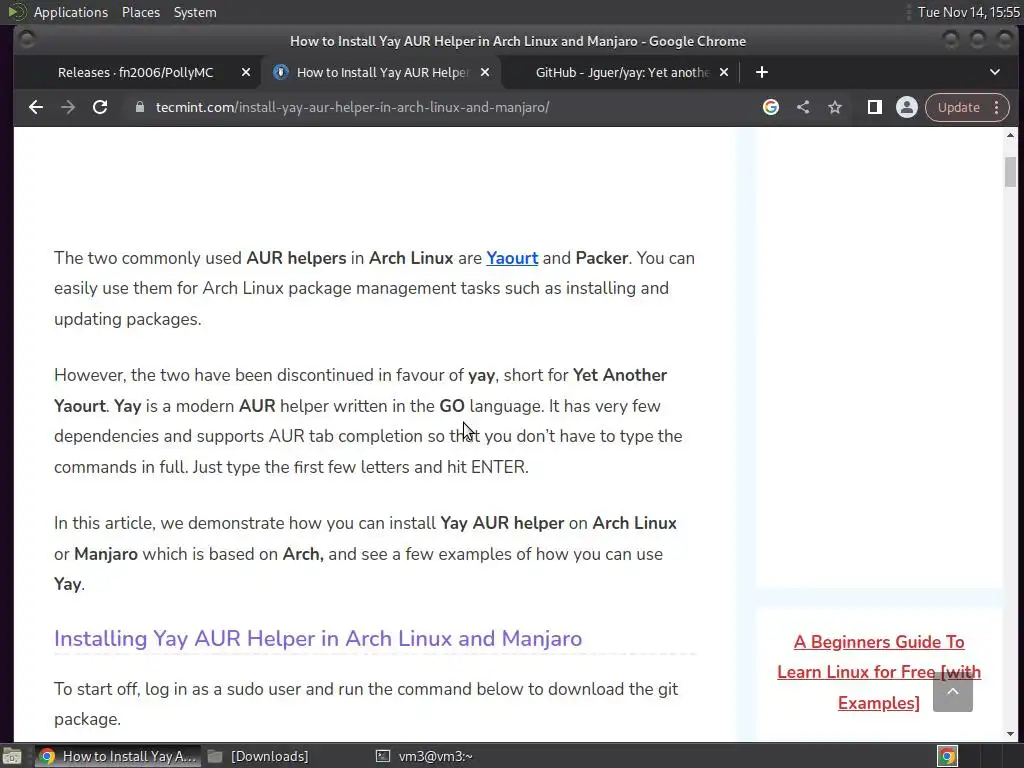The height and width of the screenshot is (768, 1024).
Task: Click the Update button in Chrome
Action: [x=958, y=107]
